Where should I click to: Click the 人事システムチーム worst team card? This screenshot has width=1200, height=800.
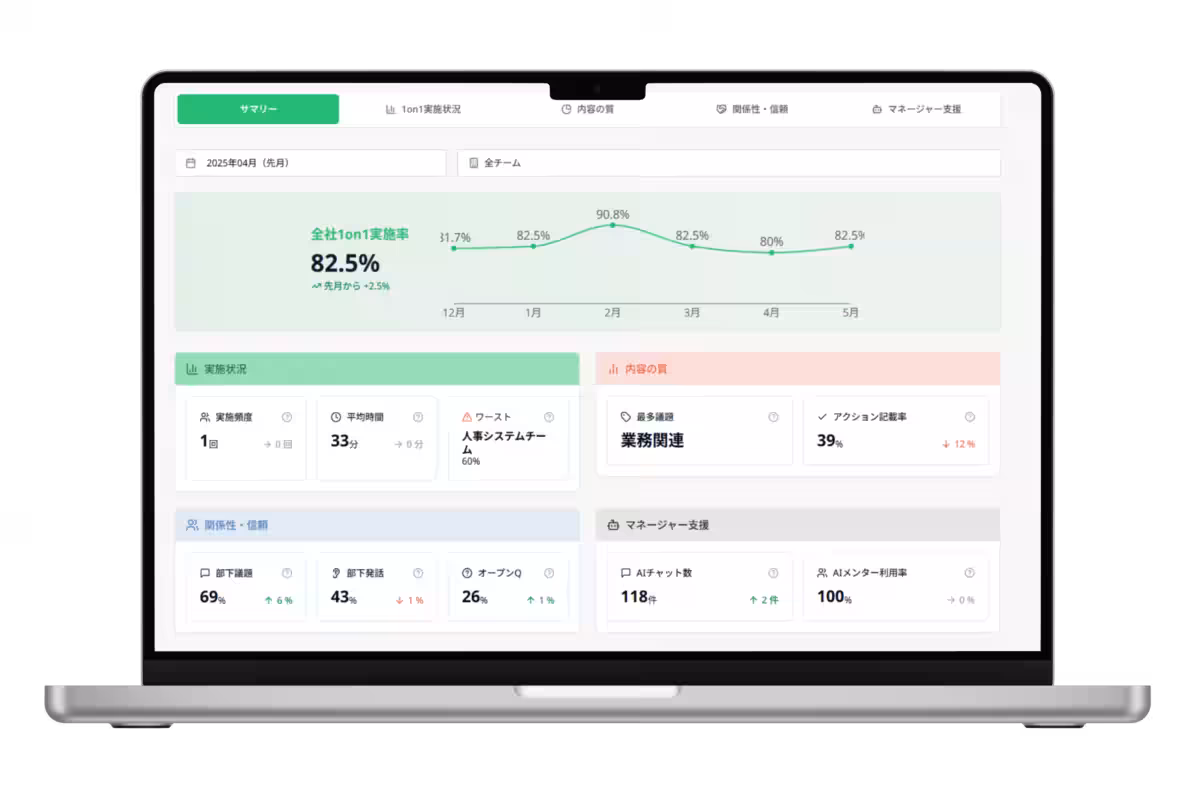508,444
